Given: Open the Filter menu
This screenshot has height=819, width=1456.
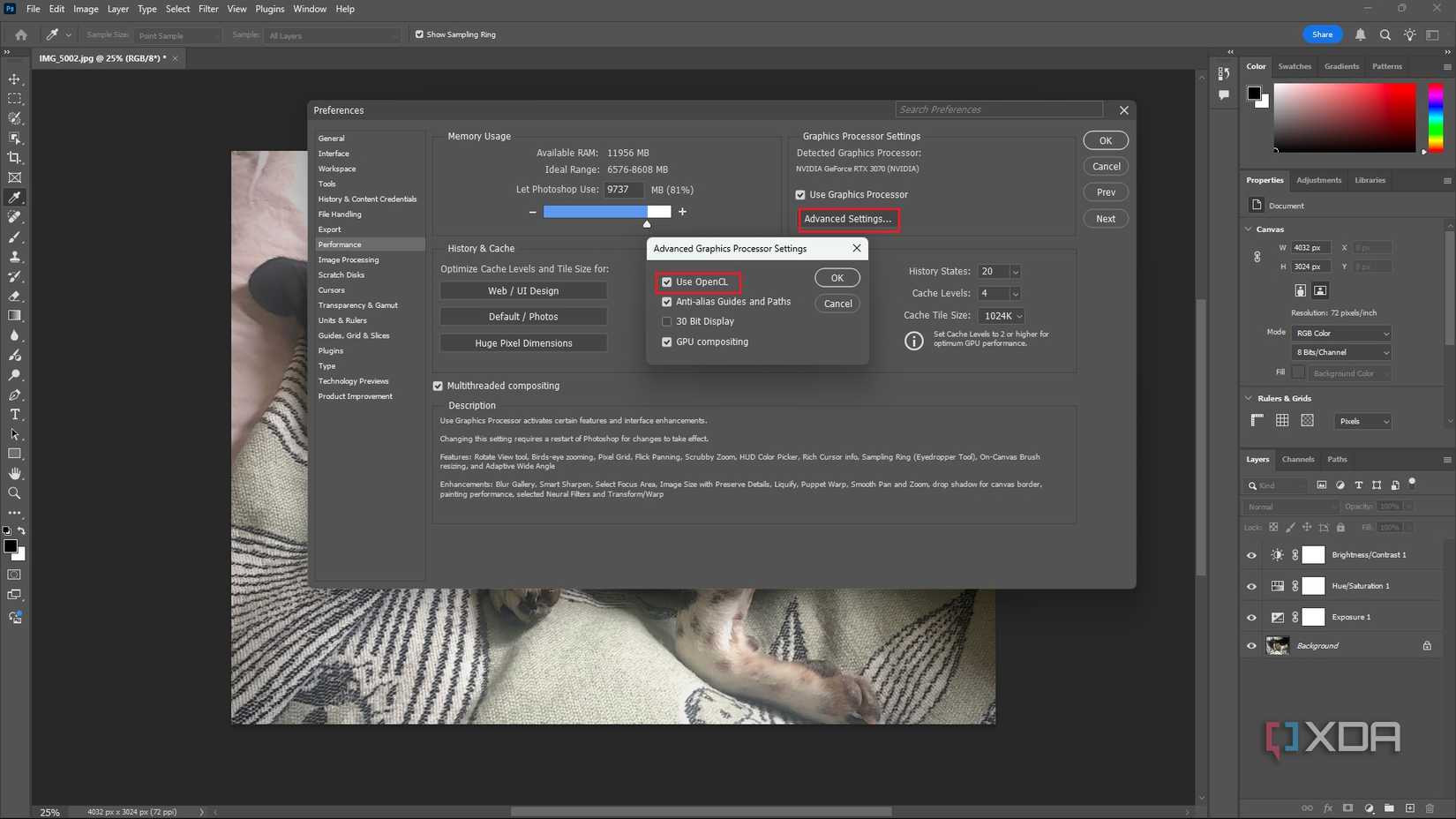Looking at the screenshot, I should pyautogui.click(x=208, y=8).
